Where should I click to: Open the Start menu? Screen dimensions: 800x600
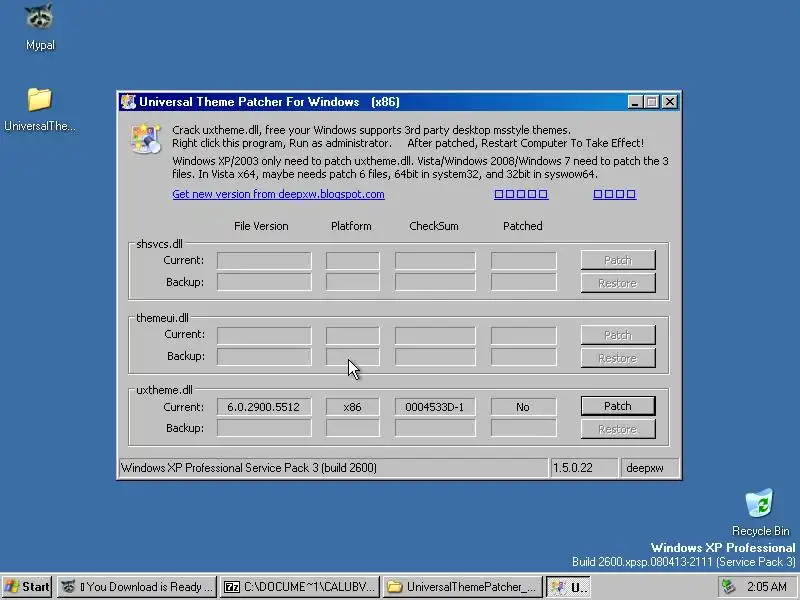(x=28, y=587)
